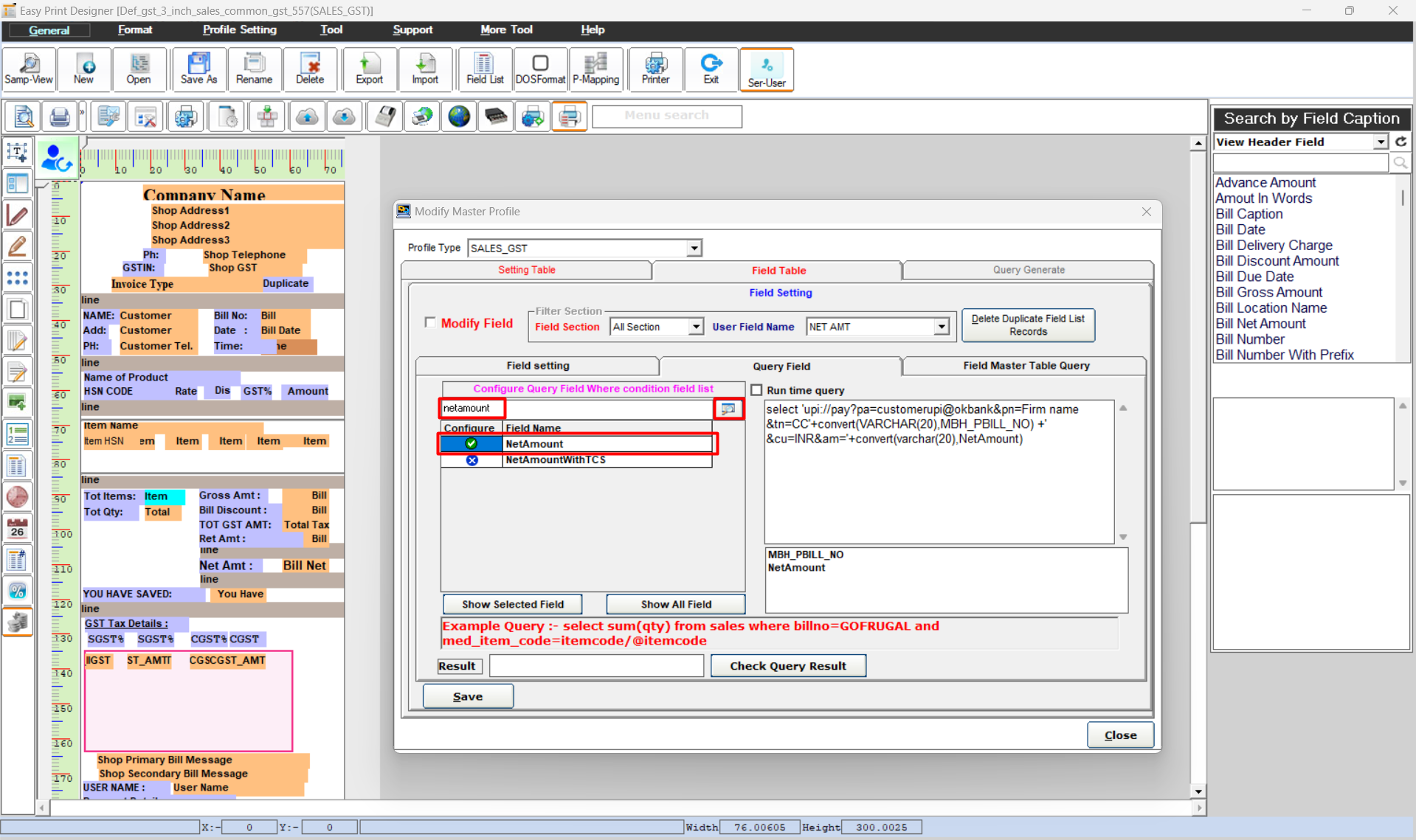Screen dimensions: 1416x840
Task: Click the Samp-View toolbar icon
Action: pyautogui.click(x=29, y=69)
